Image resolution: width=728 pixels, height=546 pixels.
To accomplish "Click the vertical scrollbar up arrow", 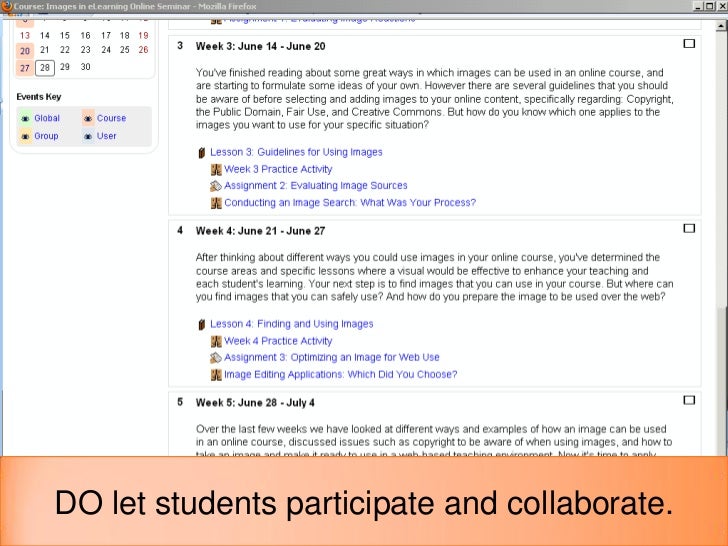I will 722,26.
